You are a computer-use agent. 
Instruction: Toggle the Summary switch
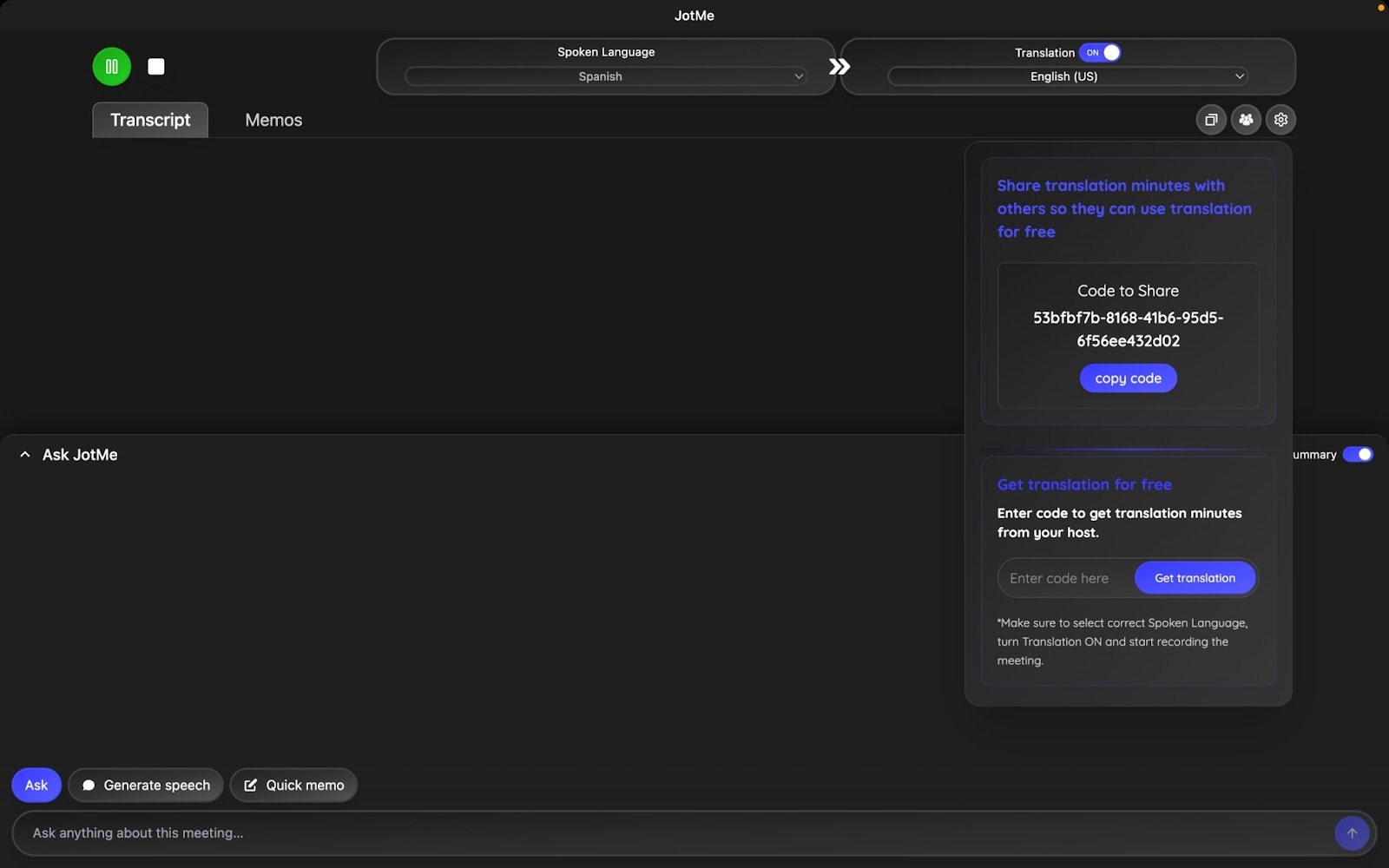coord(1358,455)
